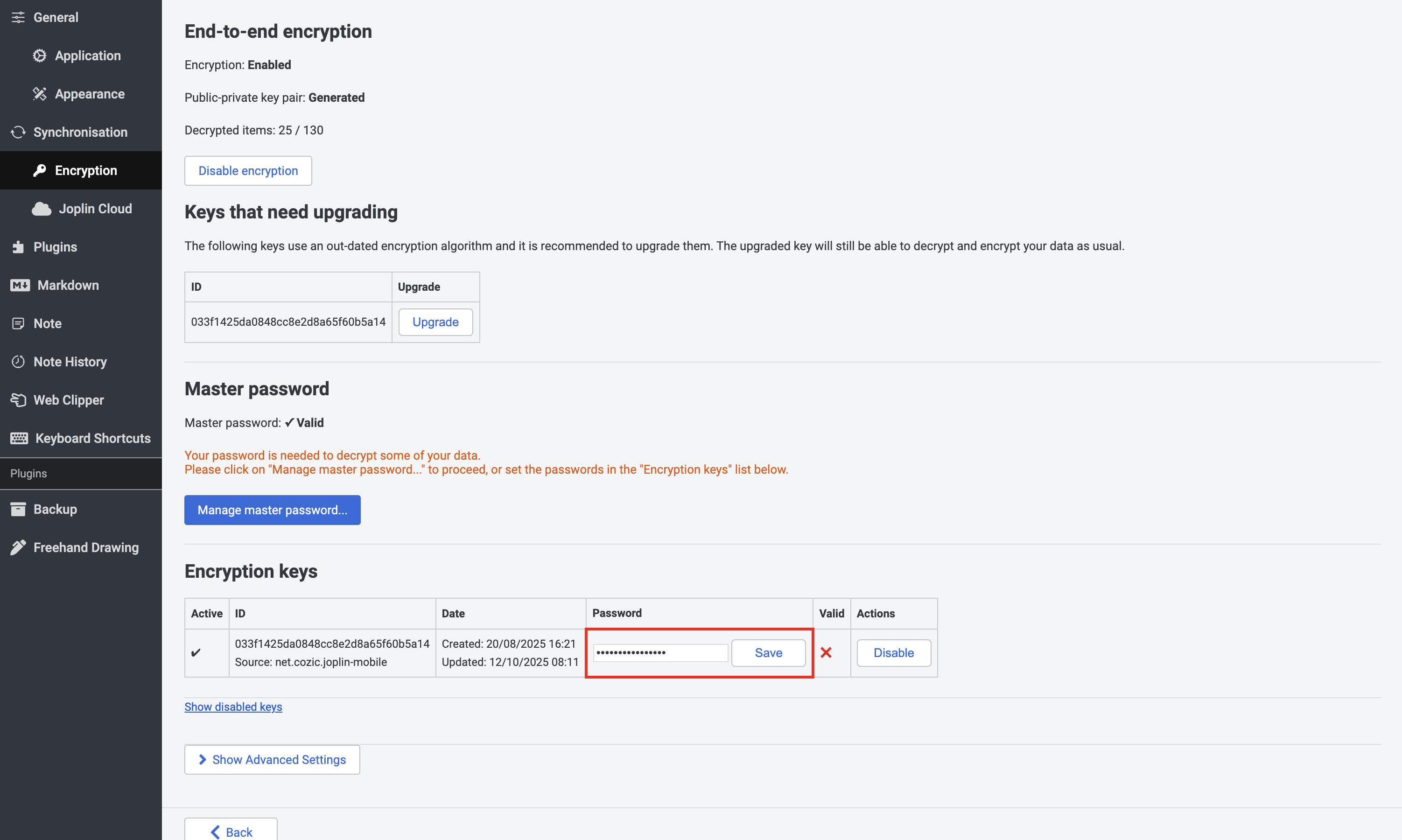Screen dimensions: 1402x840
Task: Expand Show Advanced Settings
Action: 272,760
